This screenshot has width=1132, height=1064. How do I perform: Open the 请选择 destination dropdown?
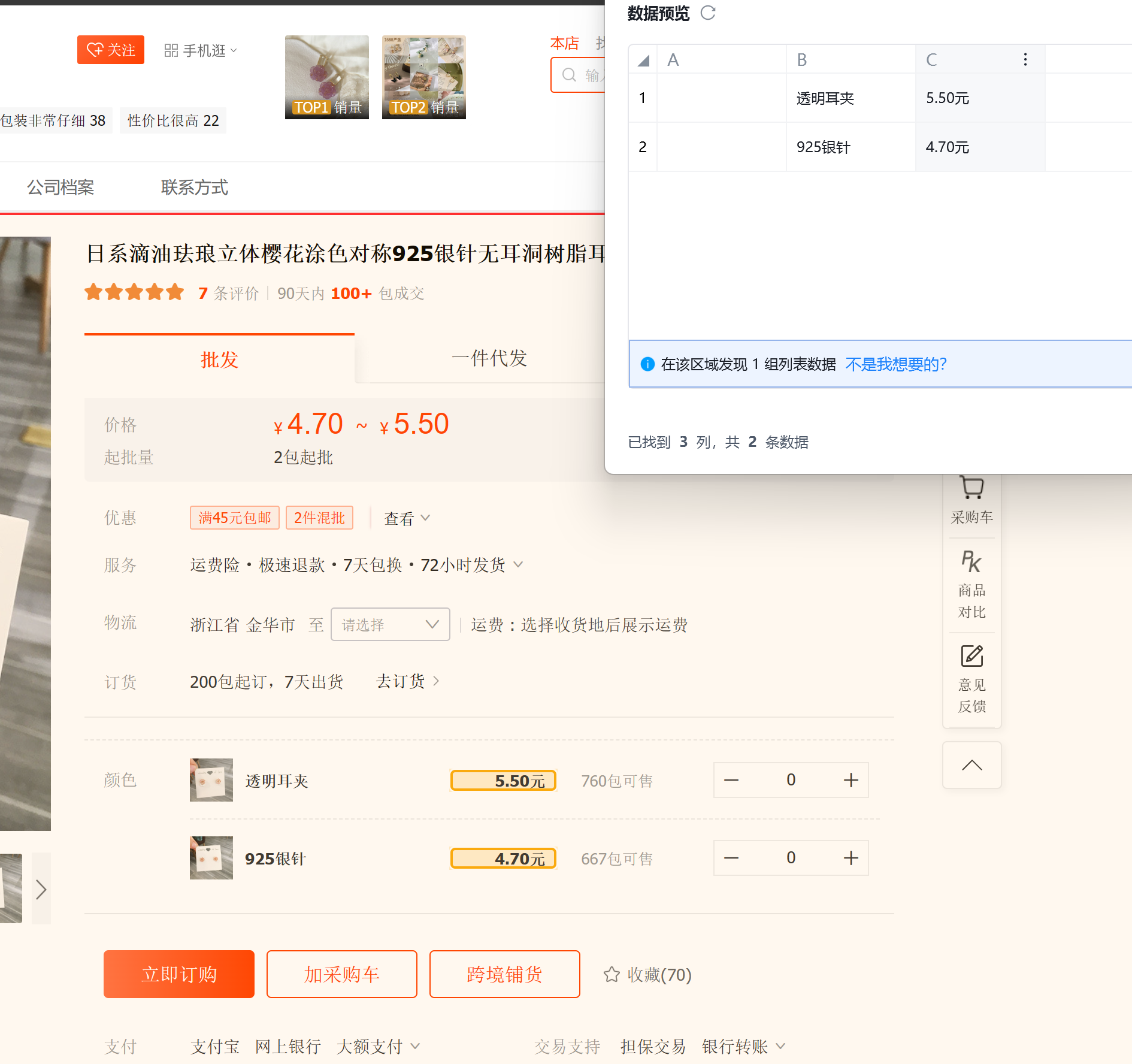(390, 625)
